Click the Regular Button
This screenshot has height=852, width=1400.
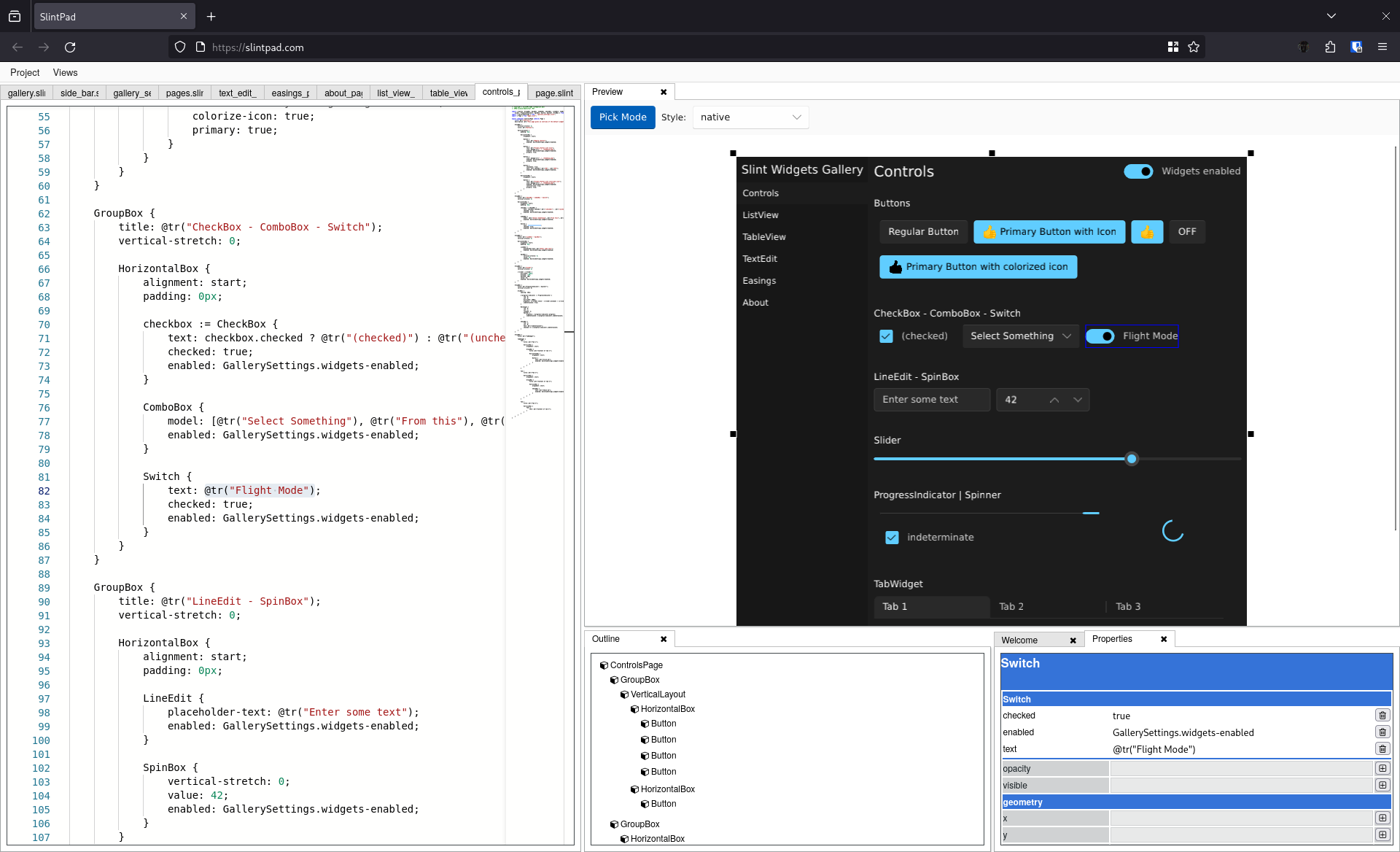pos(923,232)
